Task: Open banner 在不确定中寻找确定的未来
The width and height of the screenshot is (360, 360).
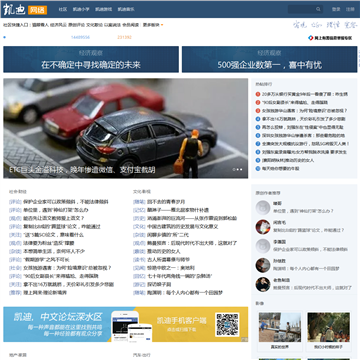Action: (x=91, y=59)
